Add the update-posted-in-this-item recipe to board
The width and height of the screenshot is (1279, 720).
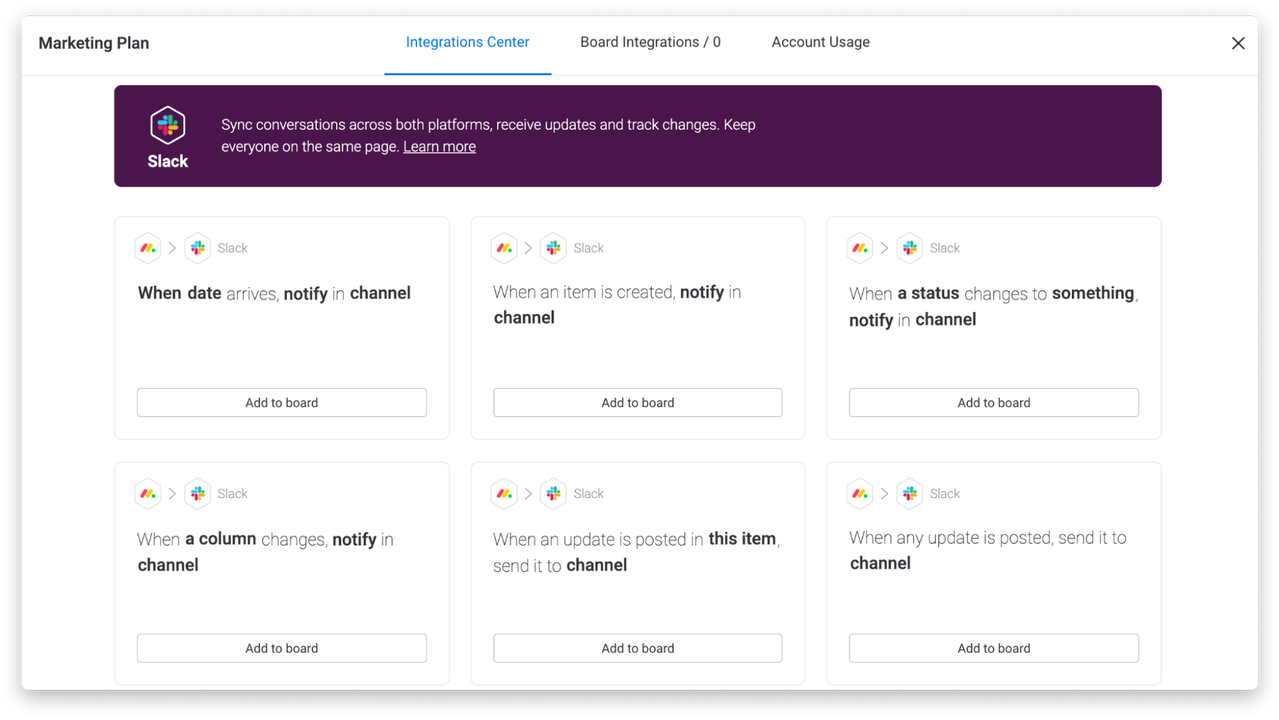(637, 648)
